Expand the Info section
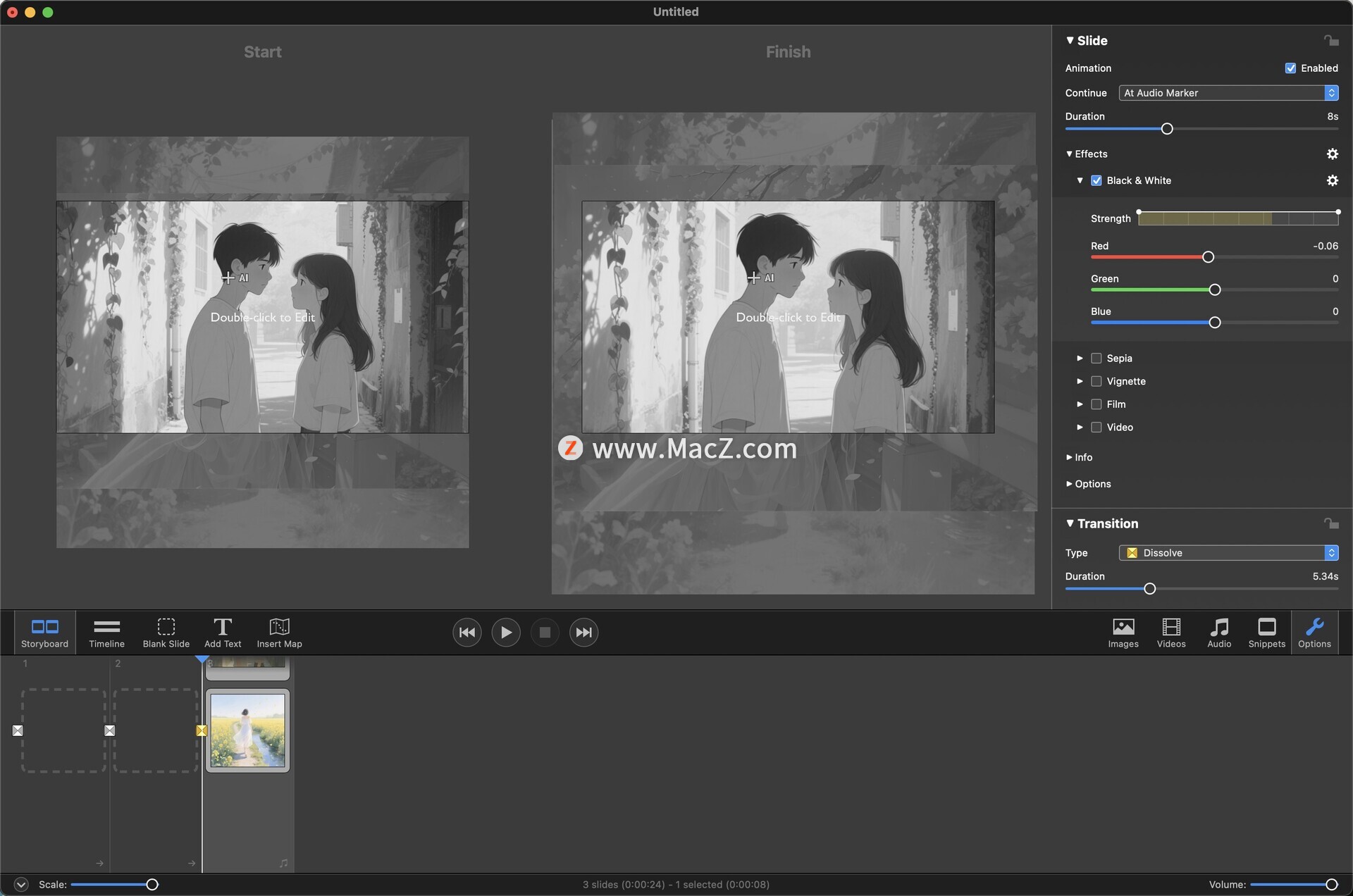 pyautogui.click(x=1069, y=457)
